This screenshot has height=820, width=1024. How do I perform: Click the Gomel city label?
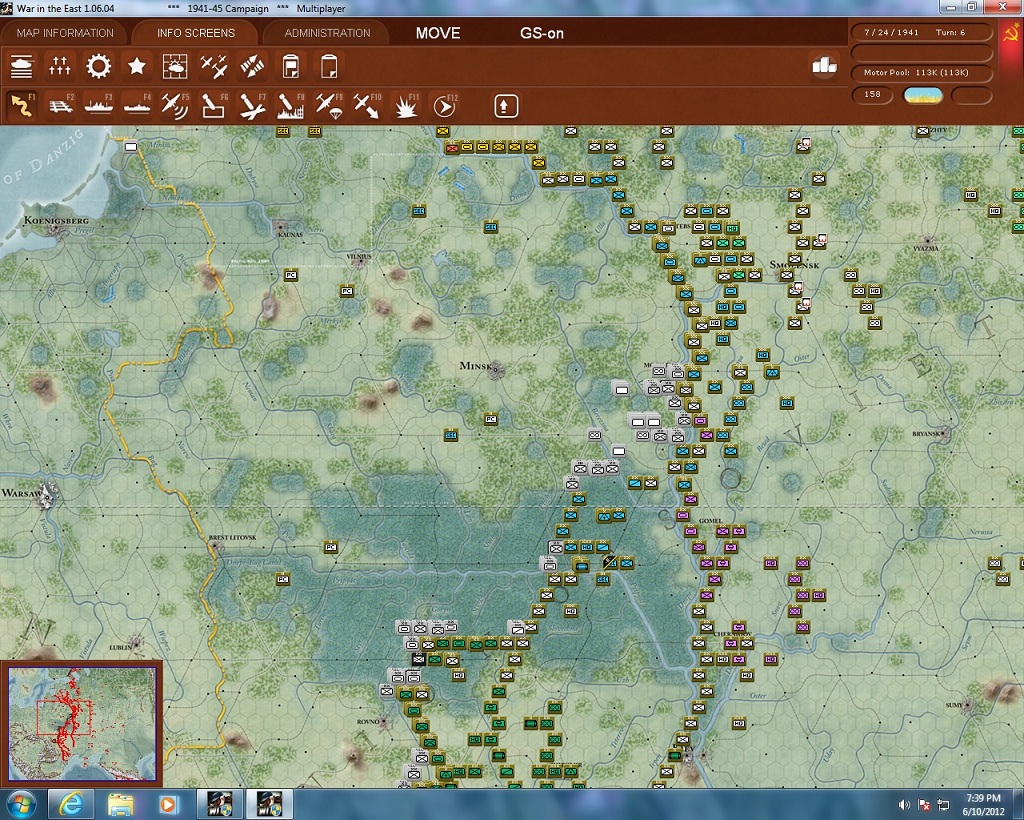(711, 521)
